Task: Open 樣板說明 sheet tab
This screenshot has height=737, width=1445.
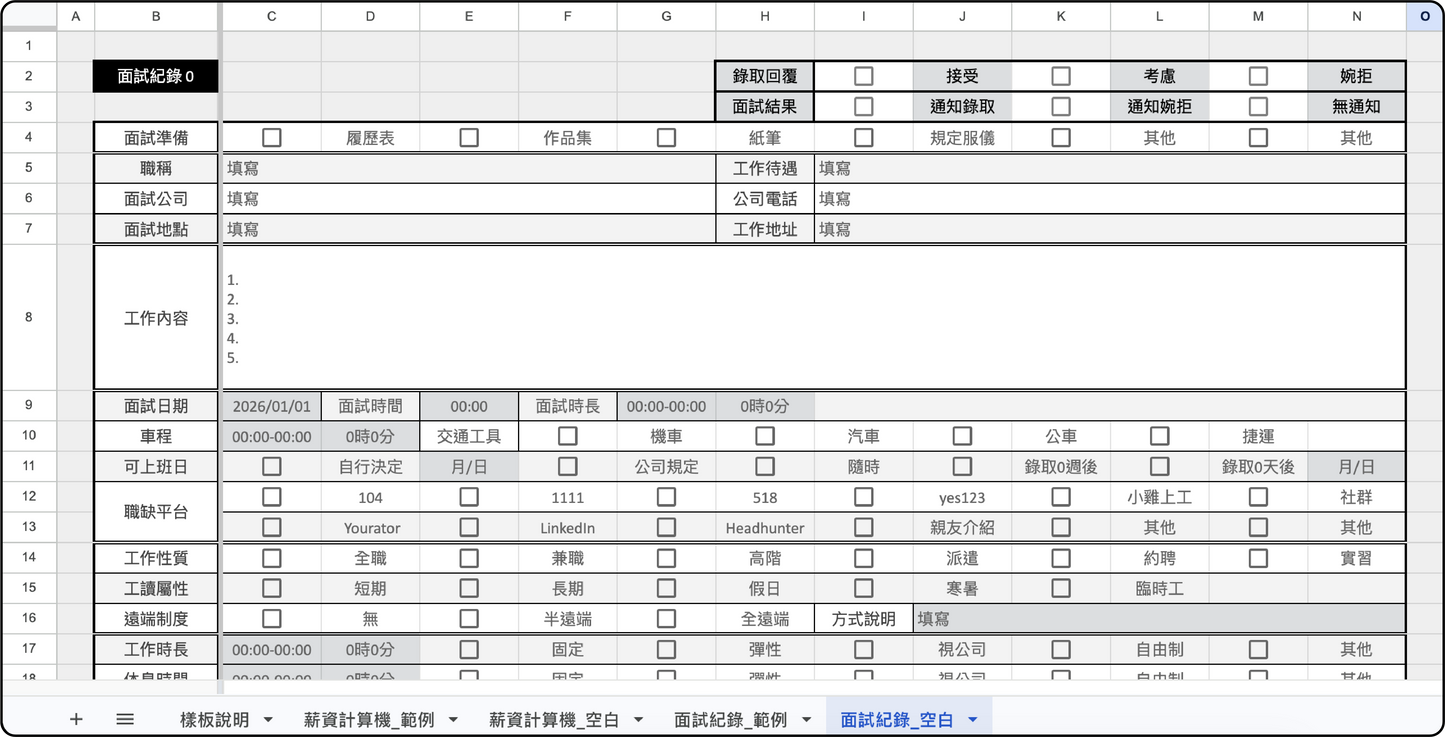Action: tap(215, 720)
